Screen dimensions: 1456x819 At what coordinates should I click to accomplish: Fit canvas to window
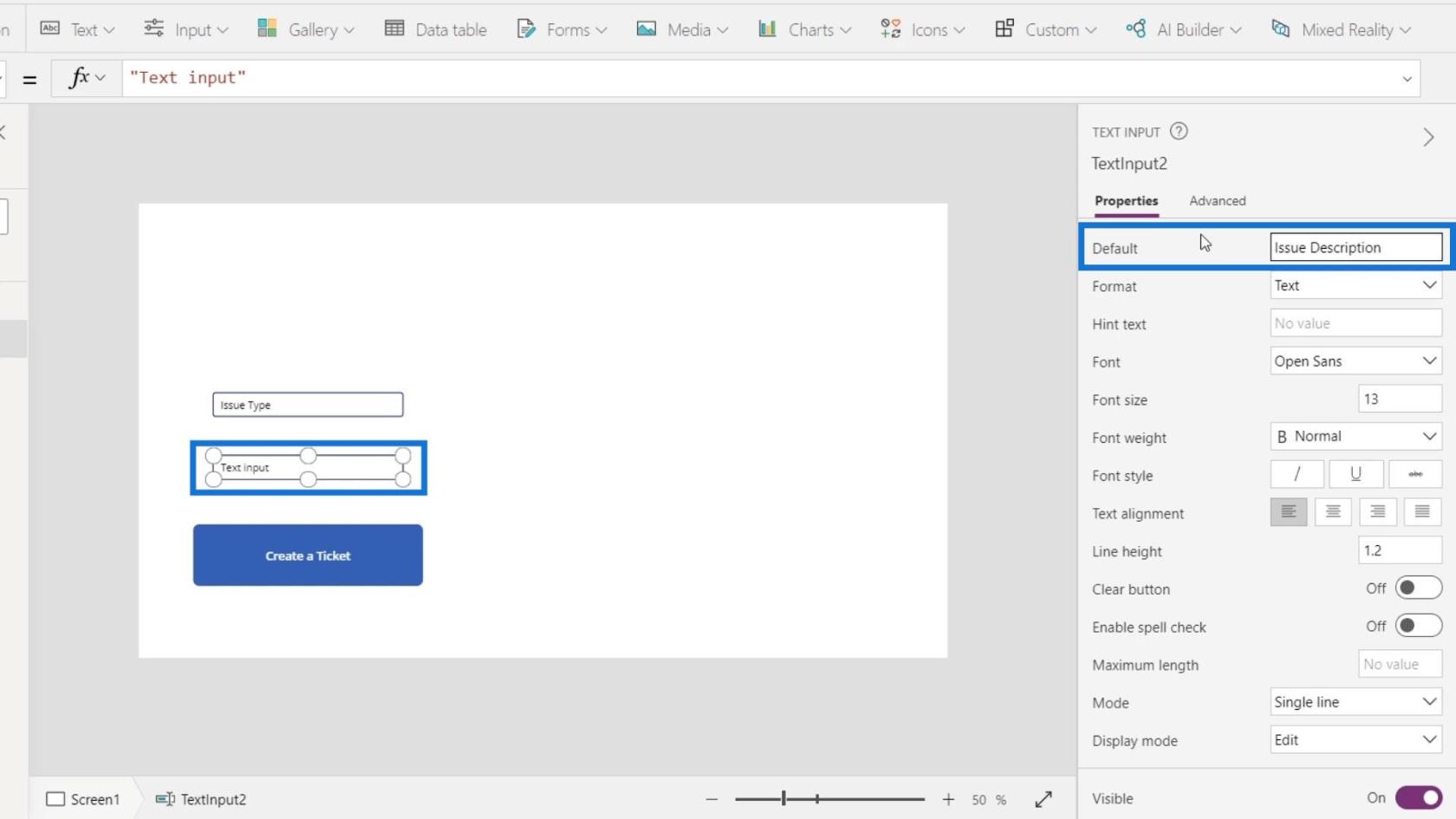[x=1043, y=799]
